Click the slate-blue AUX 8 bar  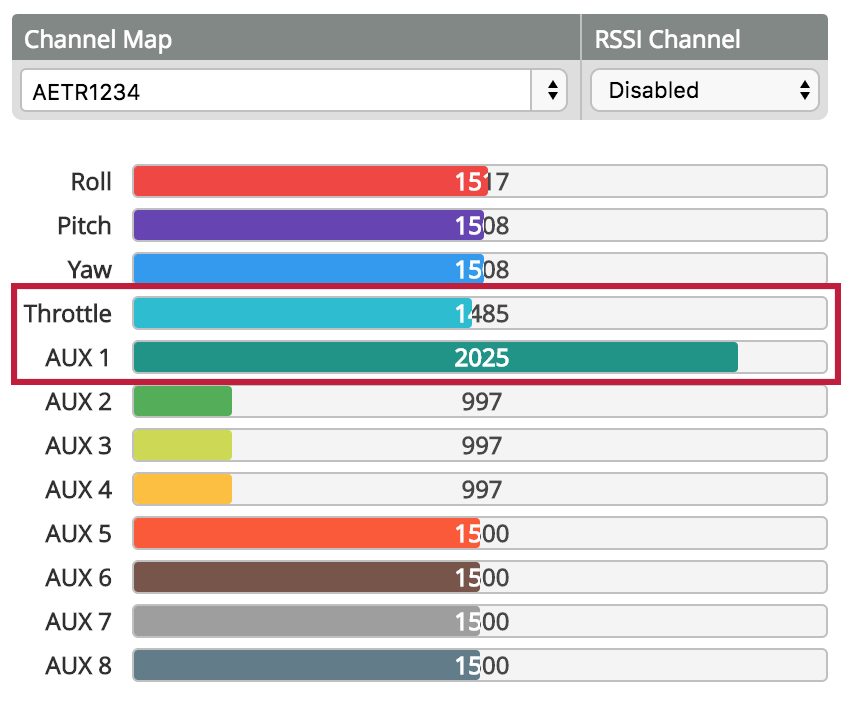click(x=306, y=666)
